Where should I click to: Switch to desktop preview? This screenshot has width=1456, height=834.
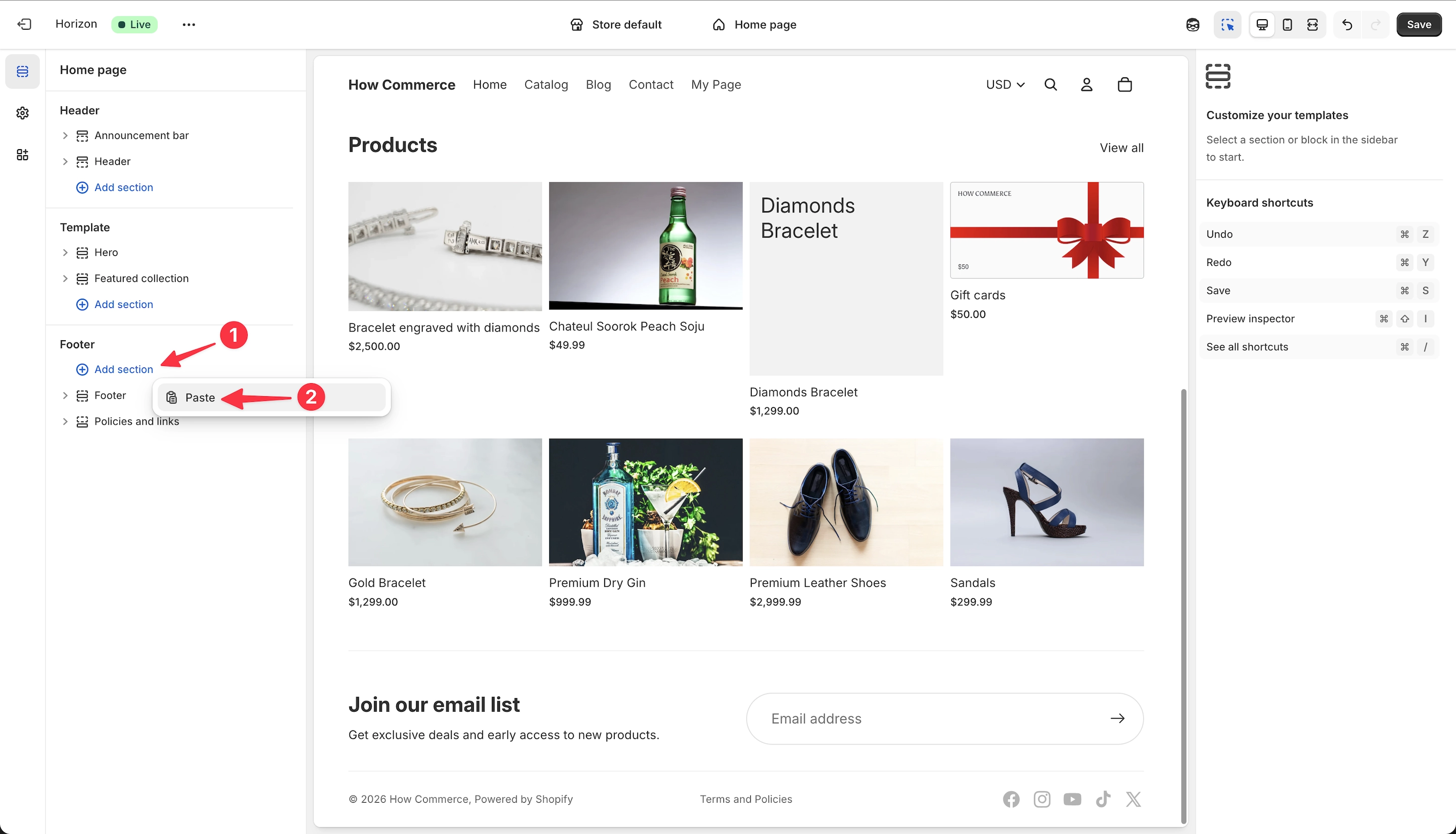click(x=1262, y=25)
